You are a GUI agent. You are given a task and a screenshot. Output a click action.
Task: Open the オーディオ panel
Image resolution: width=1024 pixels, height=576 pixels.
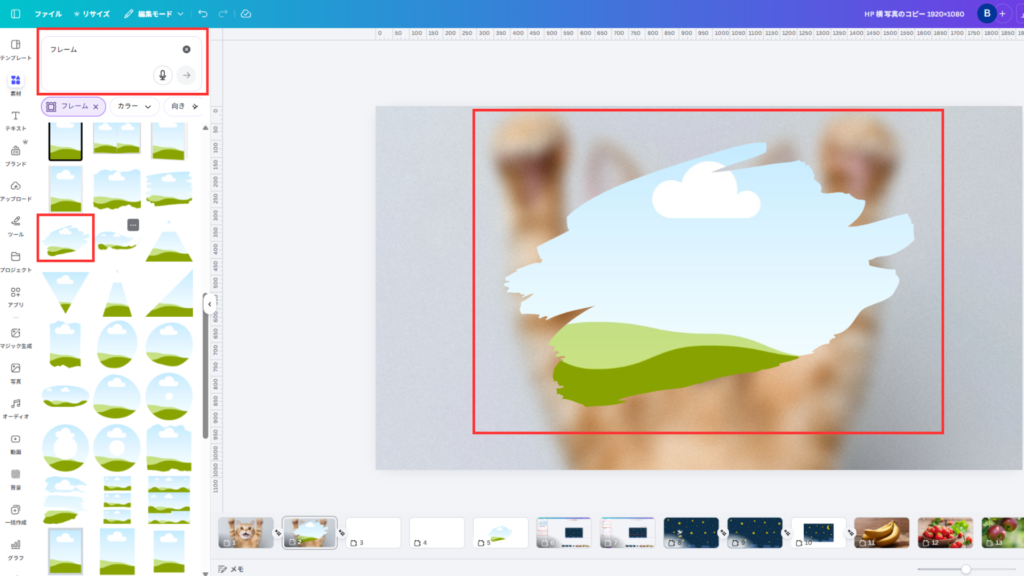pyautogui.click(x=15, y=407)
